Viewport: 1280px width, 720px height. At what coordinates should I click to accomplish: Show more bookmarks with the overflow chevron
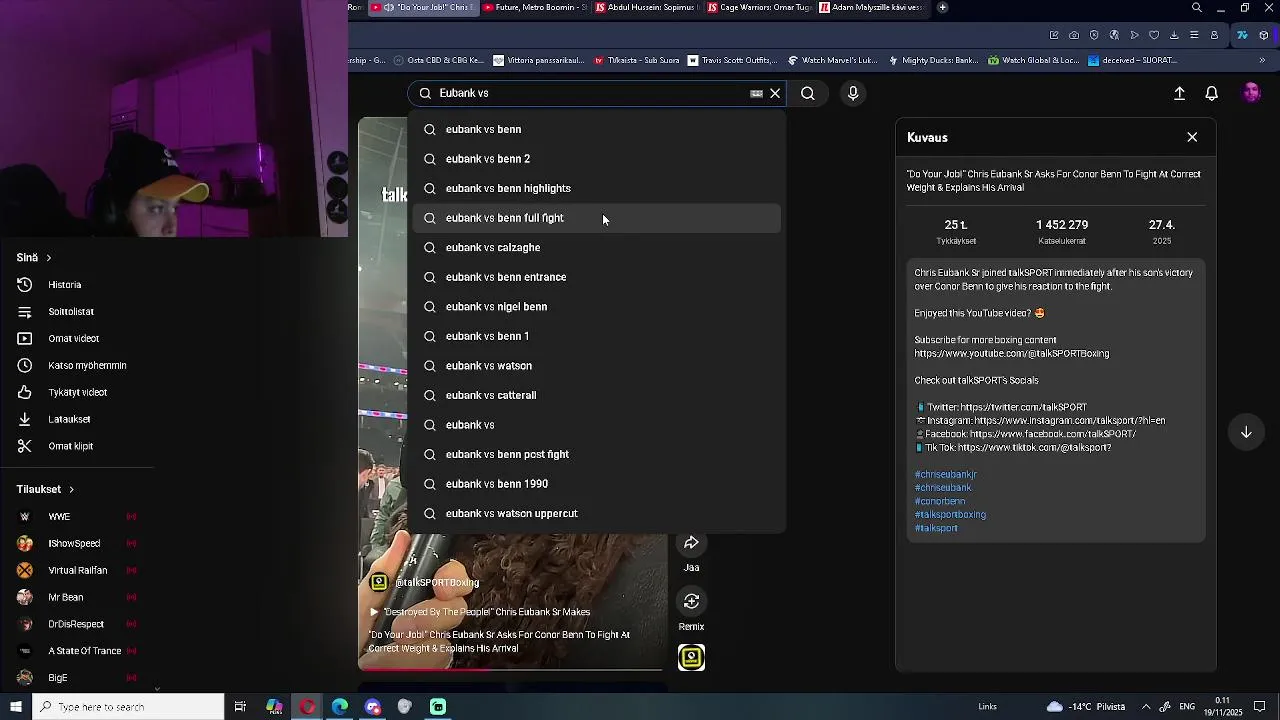[x=1262, y=60]
